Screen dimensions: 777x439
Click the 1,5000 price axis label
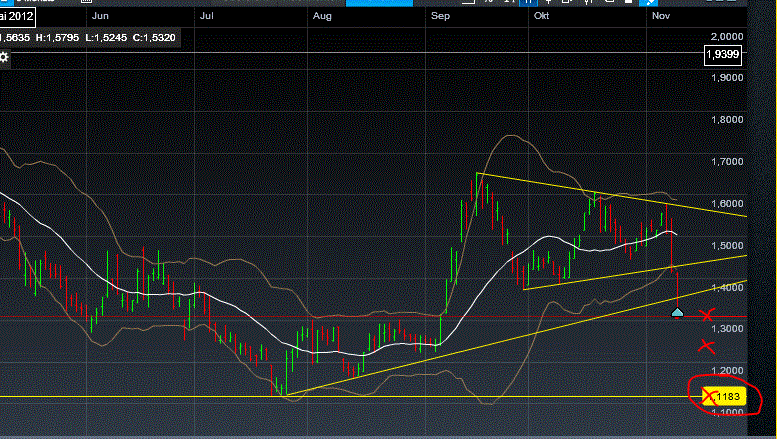pos(727,245)
